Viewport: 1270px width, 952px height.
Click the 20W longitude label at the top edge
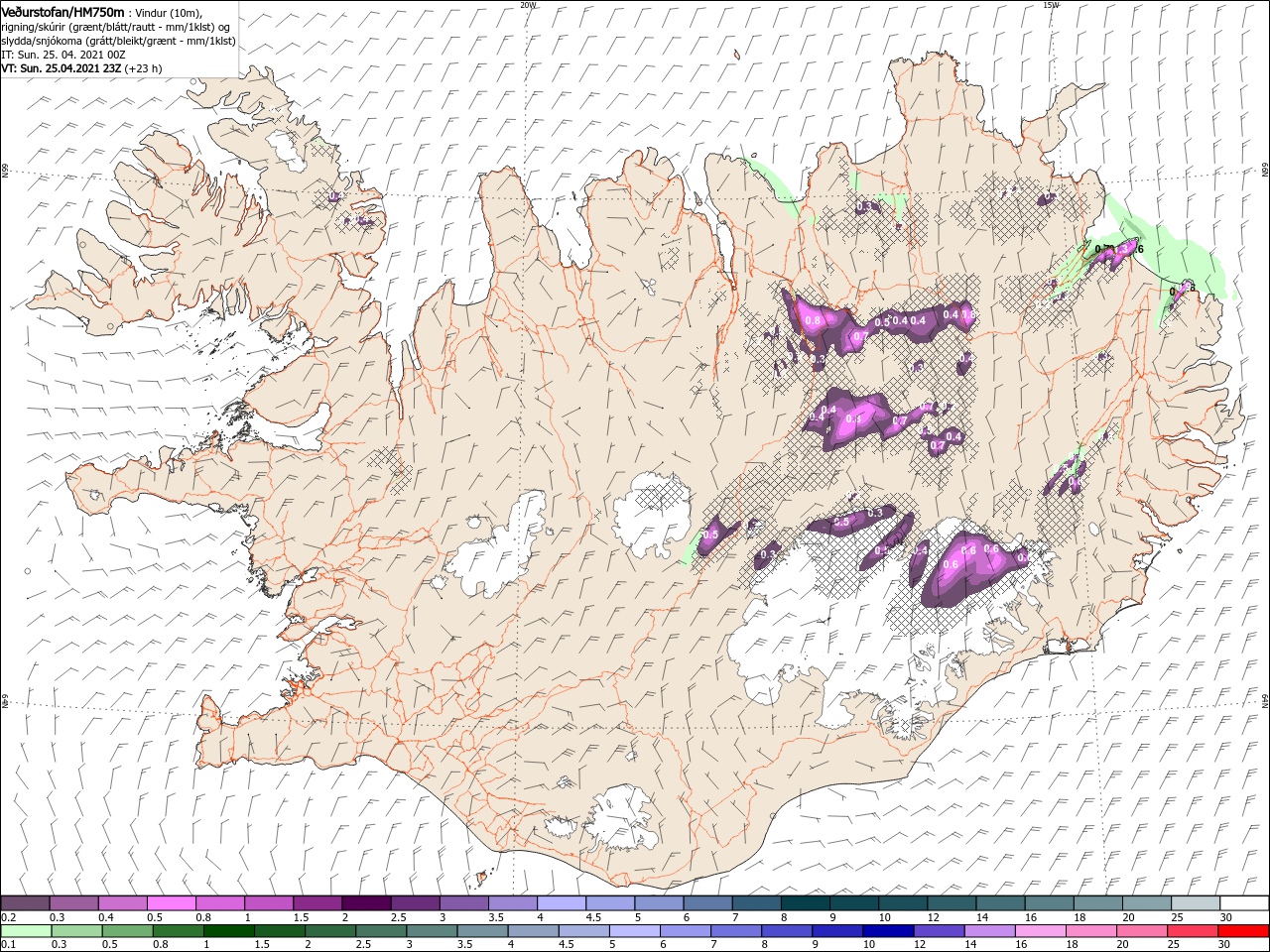point(528,5)
